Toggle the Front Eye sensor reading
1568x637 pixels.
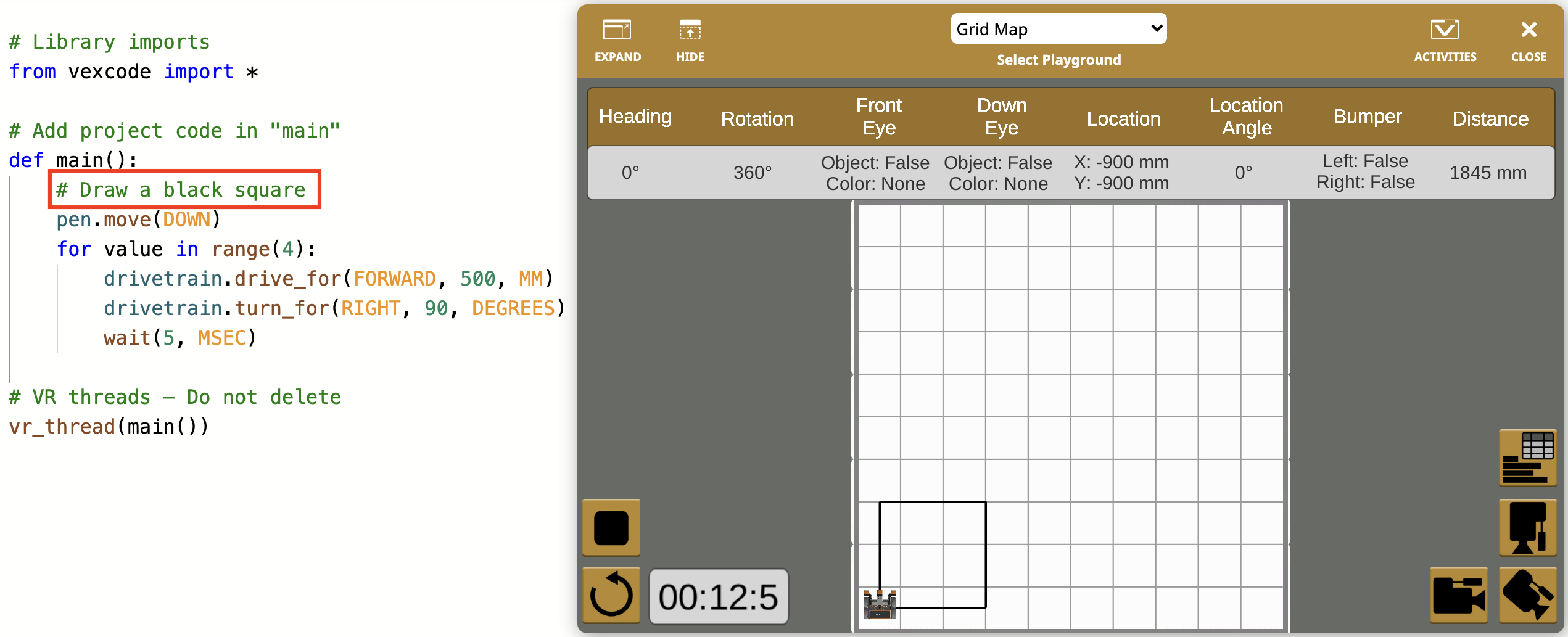click(x=877, y=173)
